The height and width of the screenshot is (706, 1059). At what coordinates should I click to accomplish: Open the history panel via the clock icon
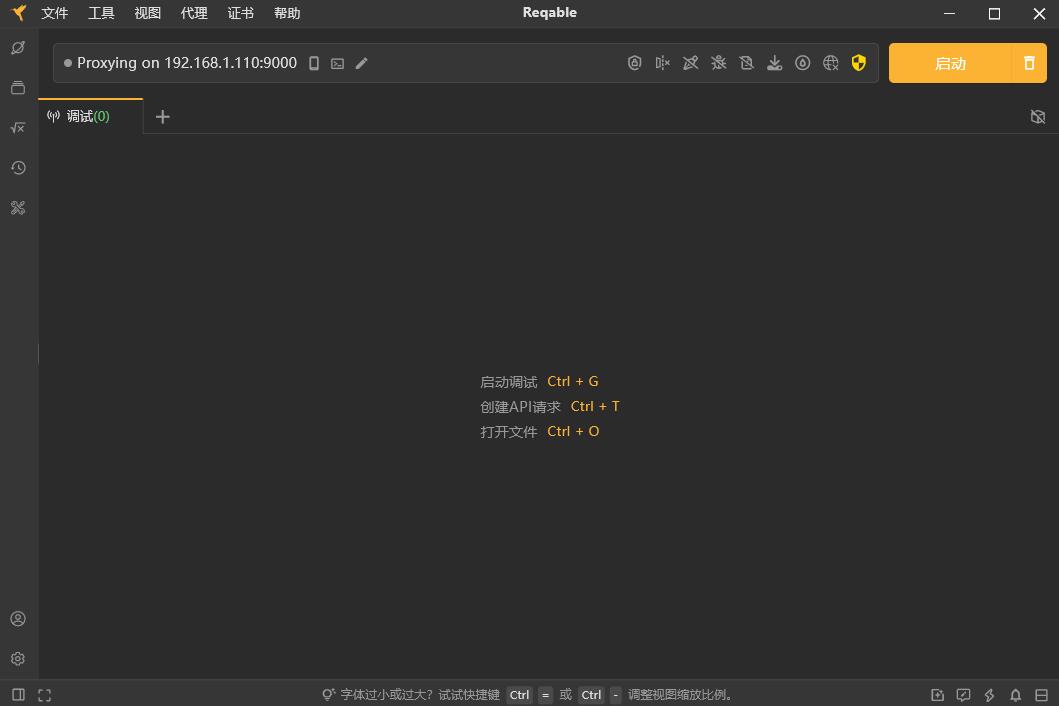tap(18, 168)
